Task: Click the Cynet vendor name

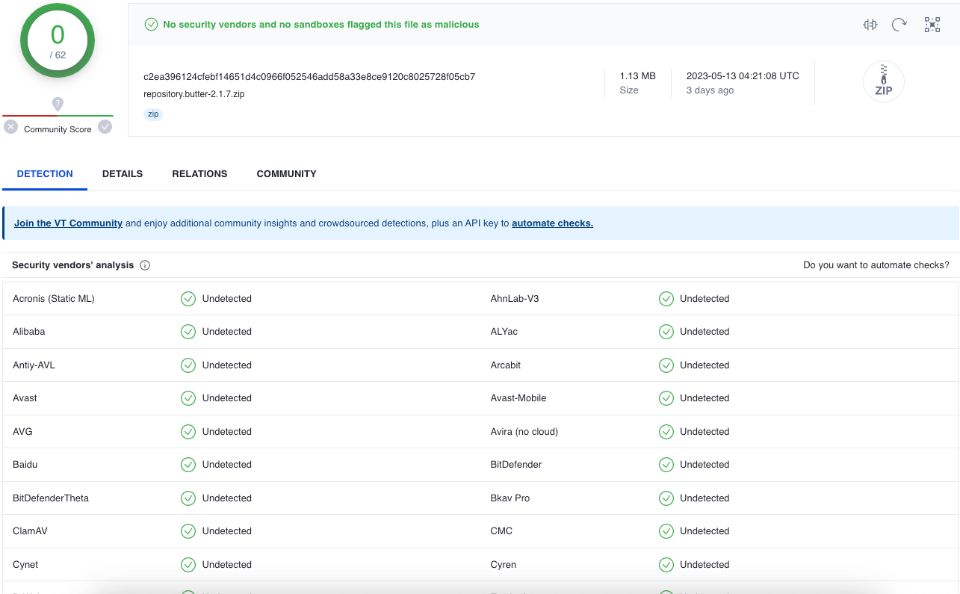Action: click(x=25, y=565)
